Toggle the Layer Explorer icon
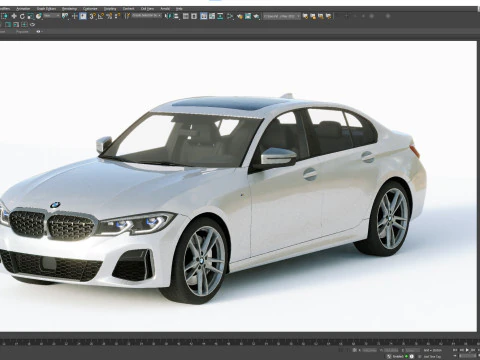 click(194, 16)
